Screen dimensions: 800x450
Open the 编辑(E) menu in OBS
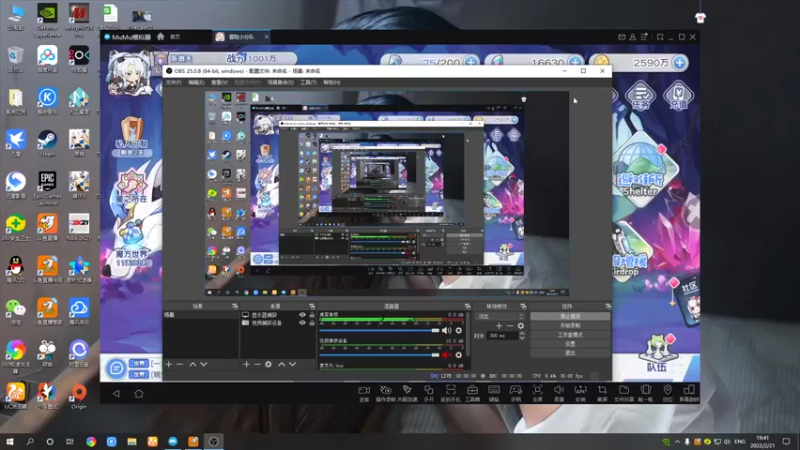point(196,82)
